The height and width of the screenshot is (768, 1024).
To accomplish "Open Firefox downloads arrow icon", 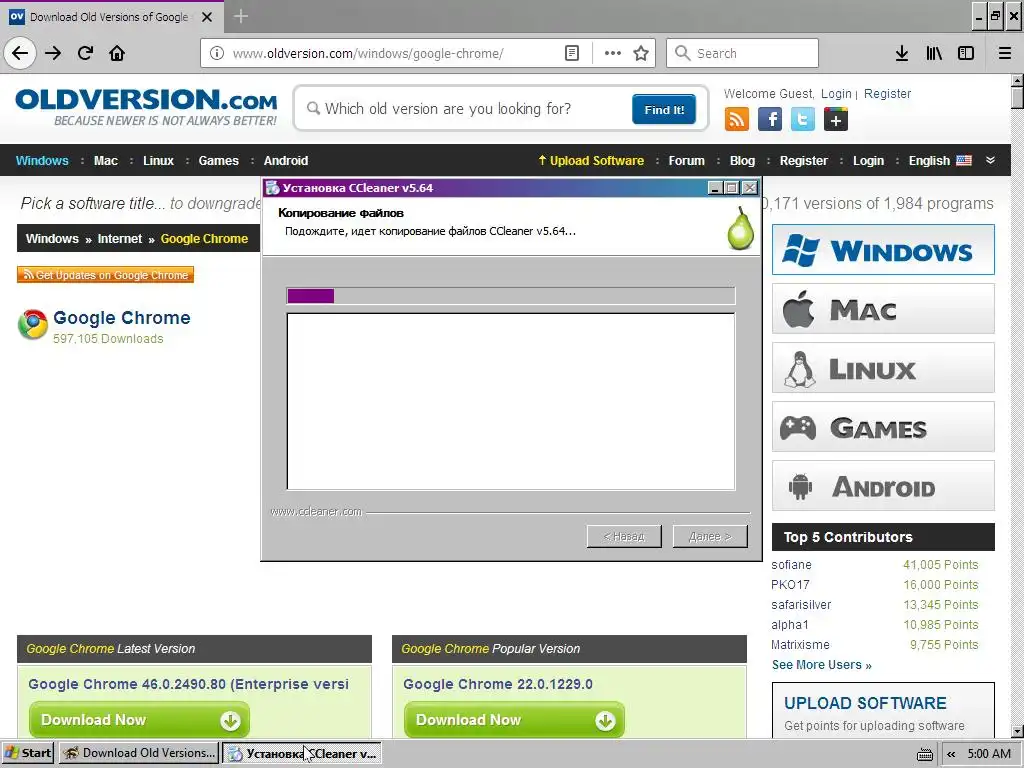I will 902,53.
